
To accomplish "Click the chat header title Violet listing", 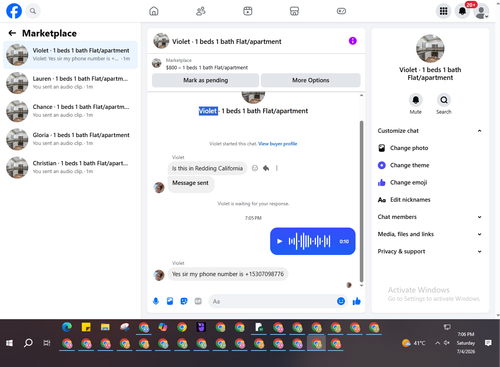I will tap(227, 41).
